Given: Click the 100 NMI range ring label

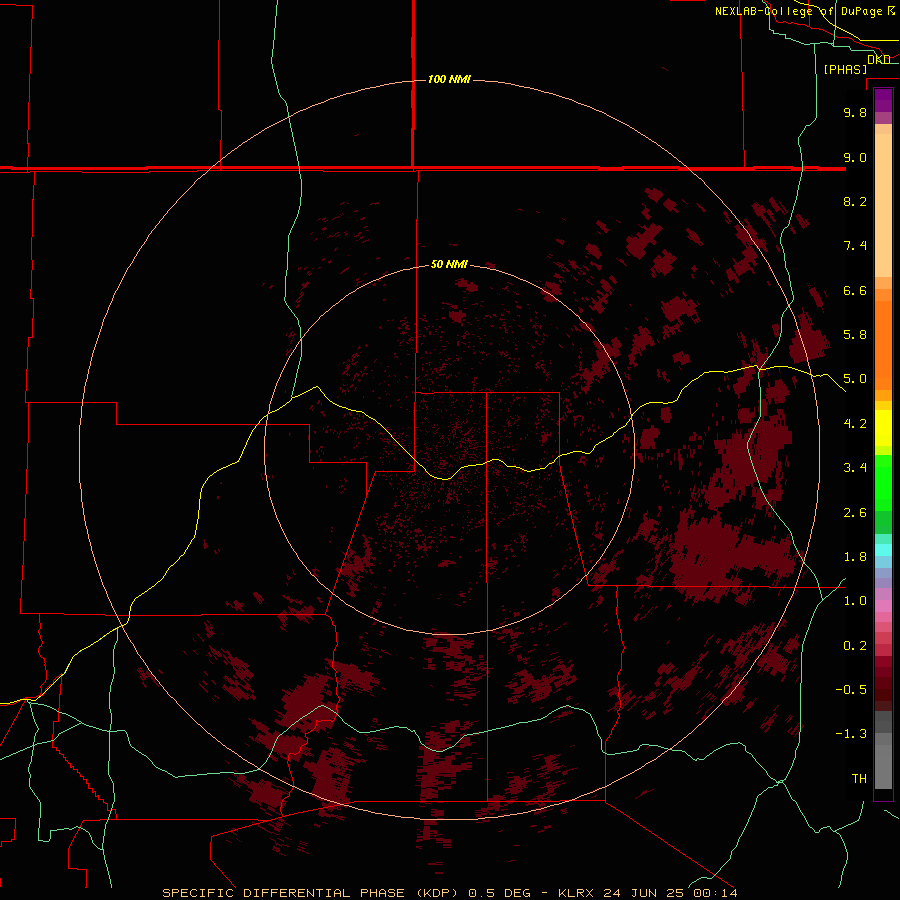Looking at the screenshot, I should (449, 79).
